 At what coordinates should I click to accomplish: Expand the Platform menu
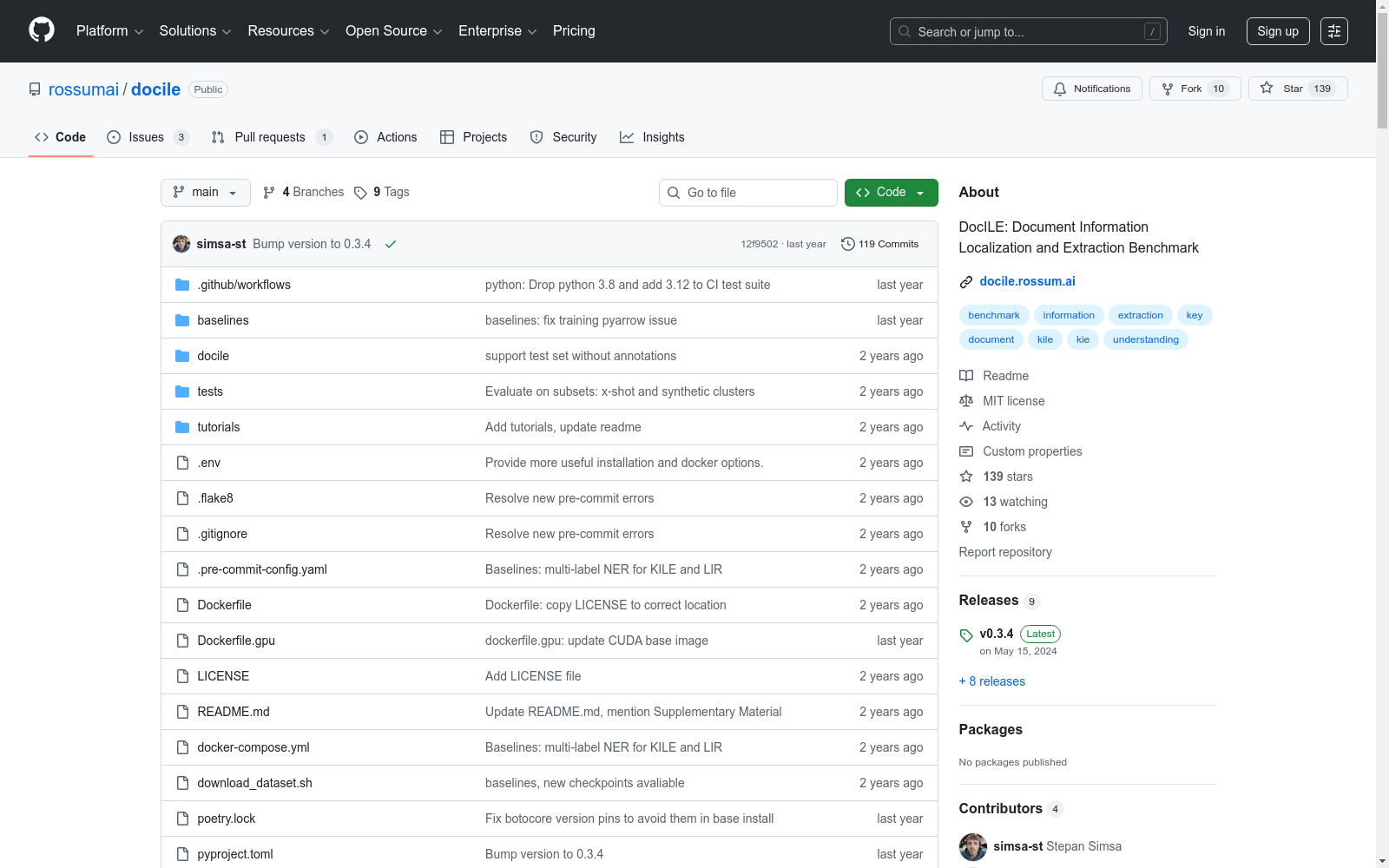109,31
